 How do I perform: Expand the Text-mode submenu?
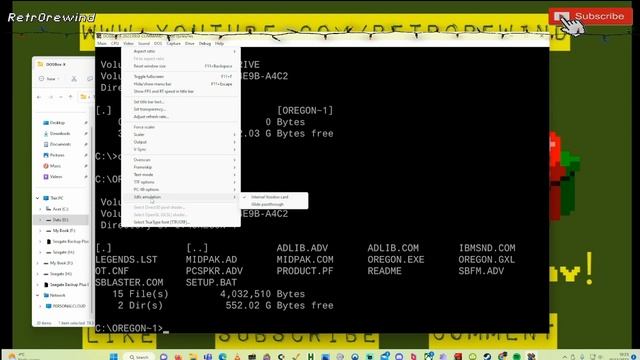(x=181, y=175)
